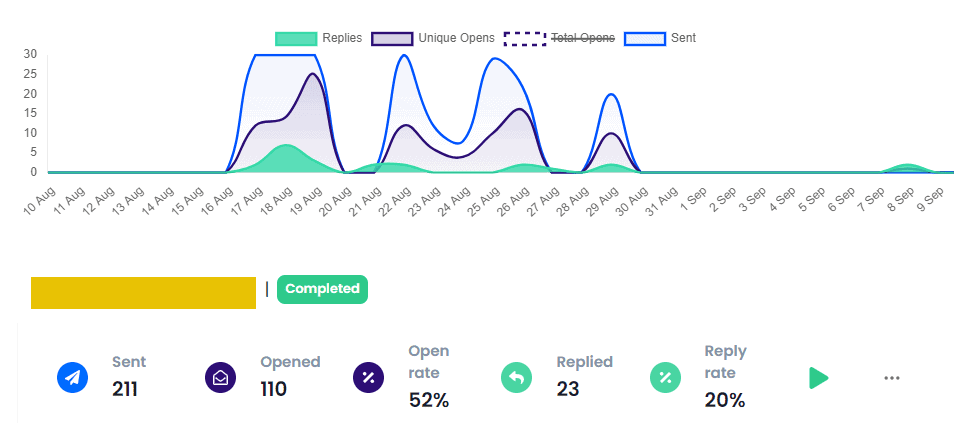Click the 22 Aug axis label
This screenshot has height=423, width=955.
tap(397, 200)
